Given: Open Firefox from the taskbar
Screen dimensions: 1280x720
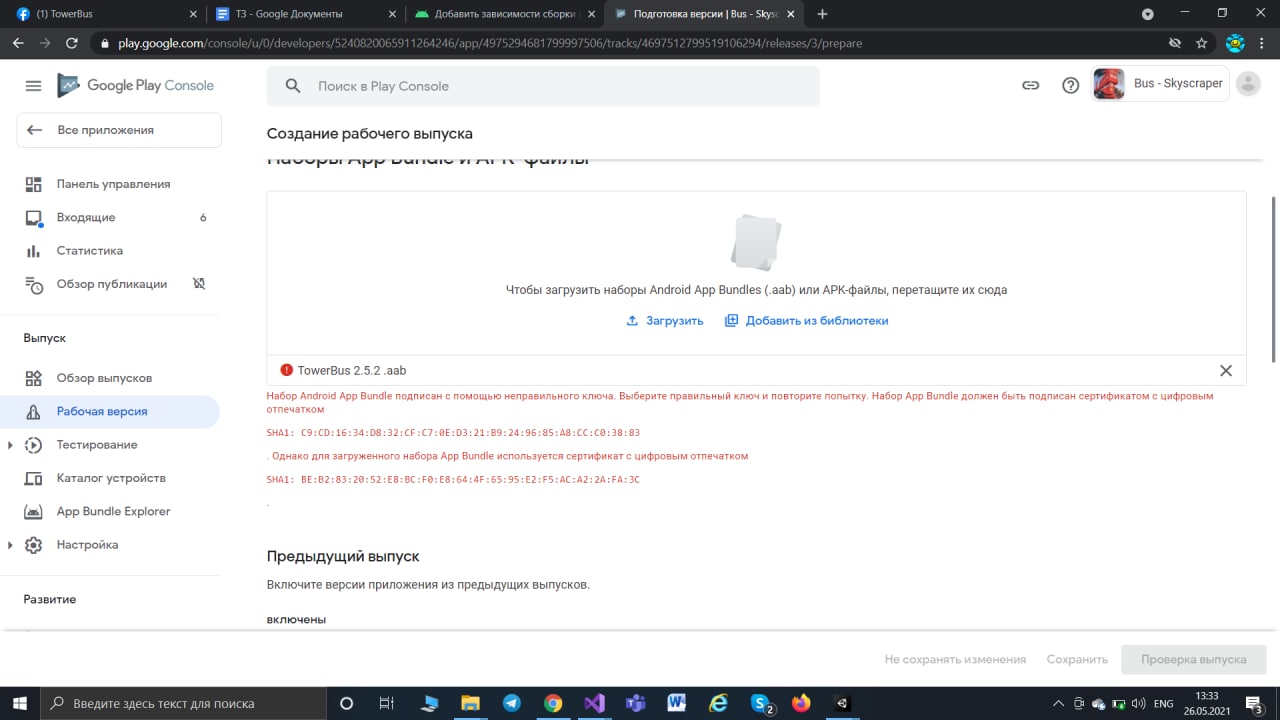Looking at the screenshot, I should pyautogui.click(x=801, y=703).
